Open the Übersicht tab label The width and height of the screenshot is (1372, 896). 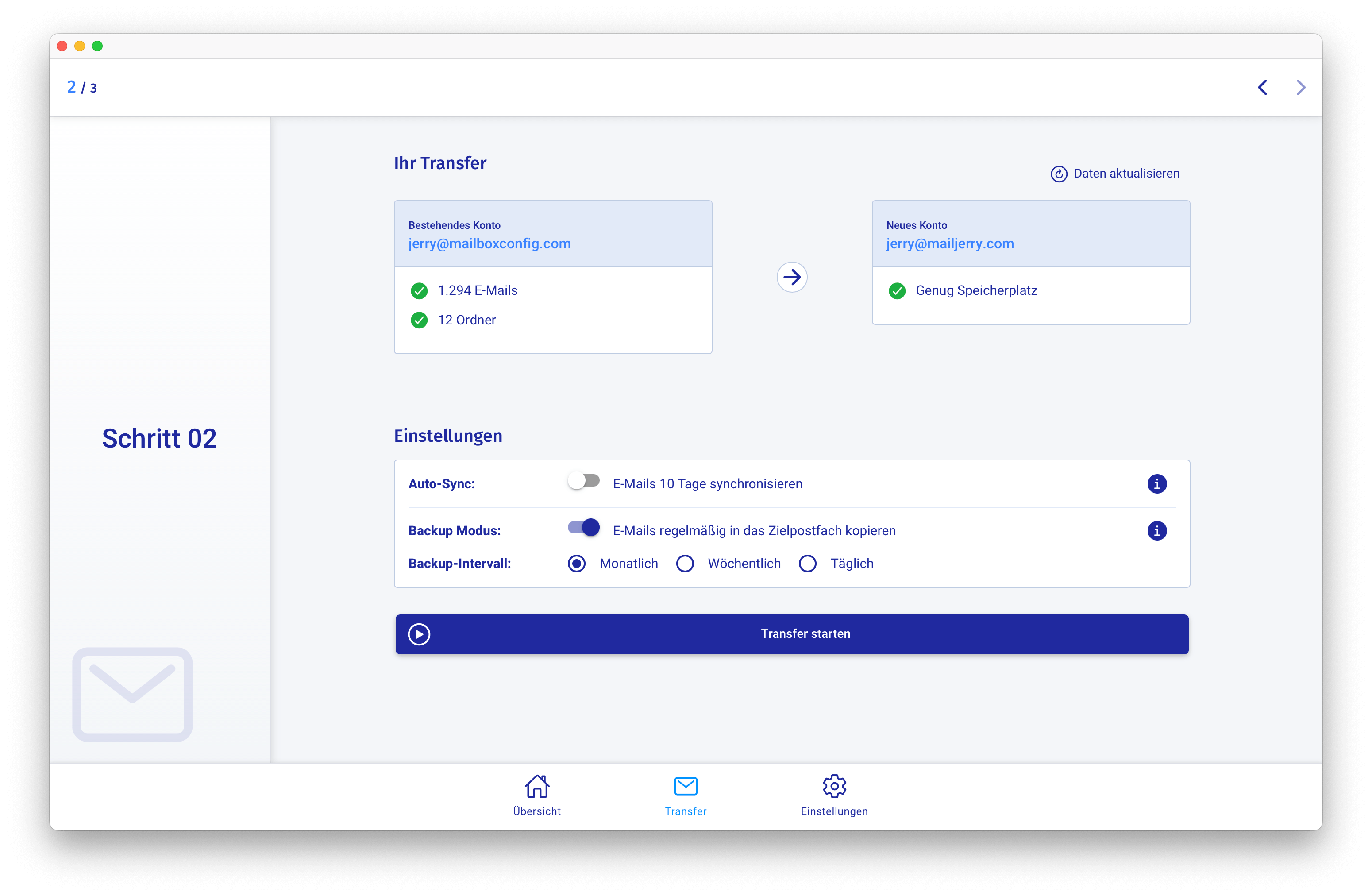pyautogui.click(x=537, y=812)
